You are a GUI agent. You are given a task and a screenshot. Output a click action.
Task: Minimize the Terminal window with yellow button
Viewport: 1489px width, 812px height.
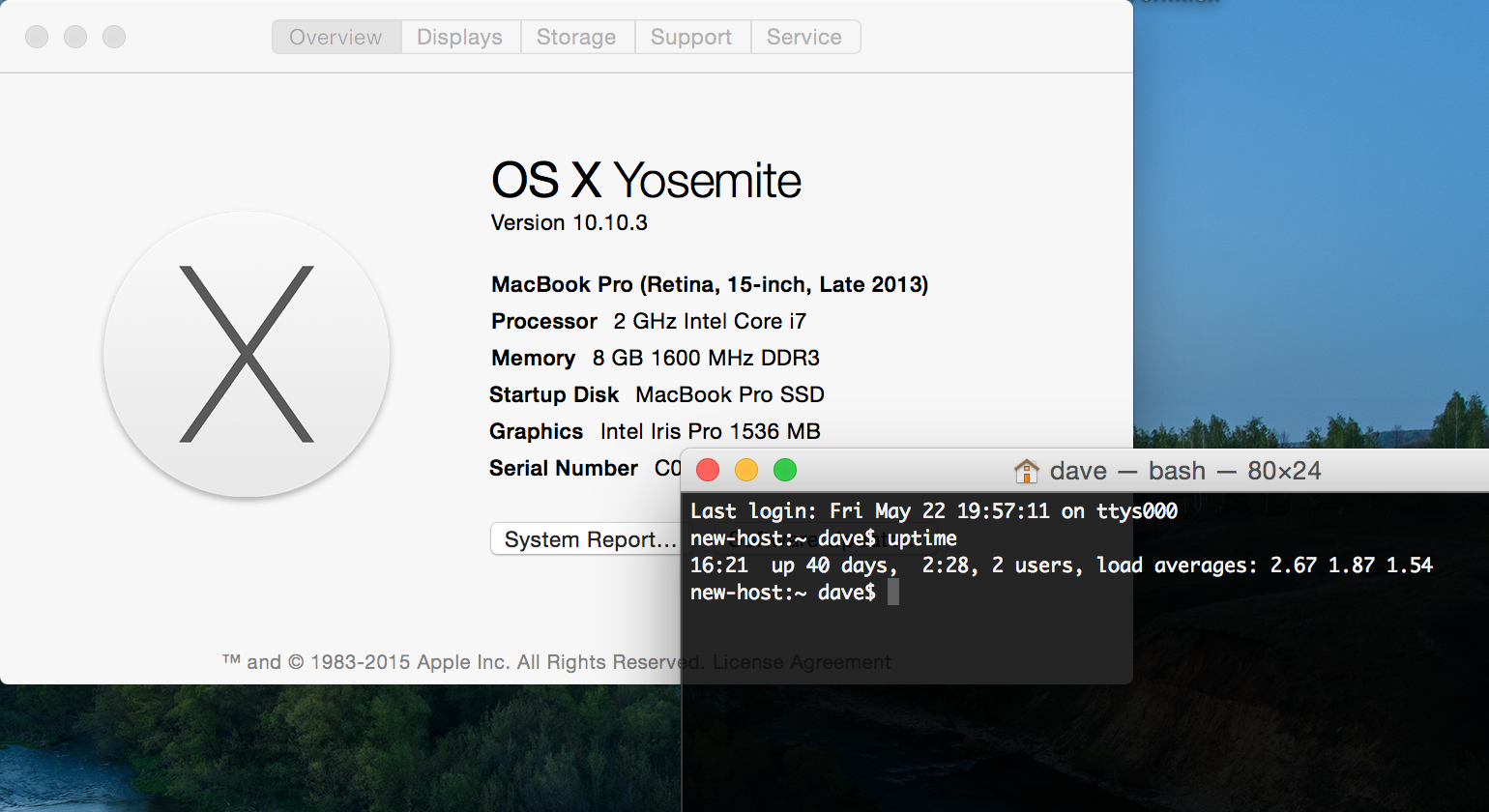(x=746, y=471)
